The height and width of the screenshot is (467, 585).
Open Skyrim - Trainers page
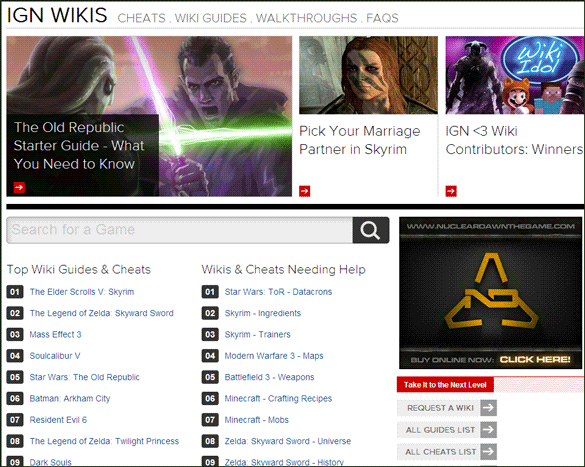pyautogui.click(x=257, y=334)
